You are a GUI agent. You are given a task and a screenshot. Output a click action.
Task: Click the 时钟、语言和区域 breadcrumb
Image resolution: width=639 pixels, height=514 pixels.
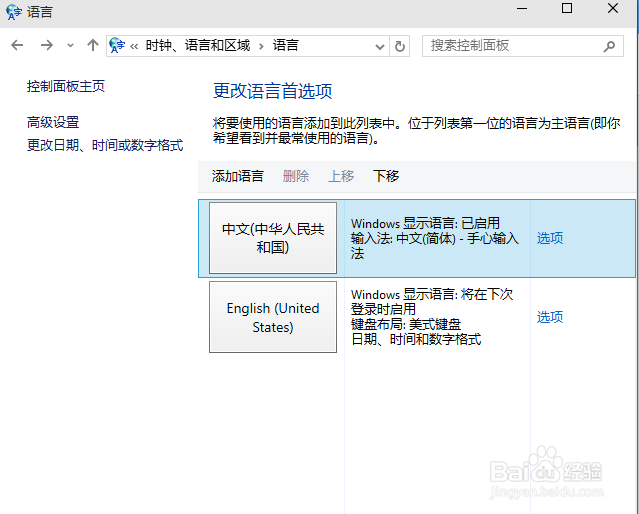point(198,45)
